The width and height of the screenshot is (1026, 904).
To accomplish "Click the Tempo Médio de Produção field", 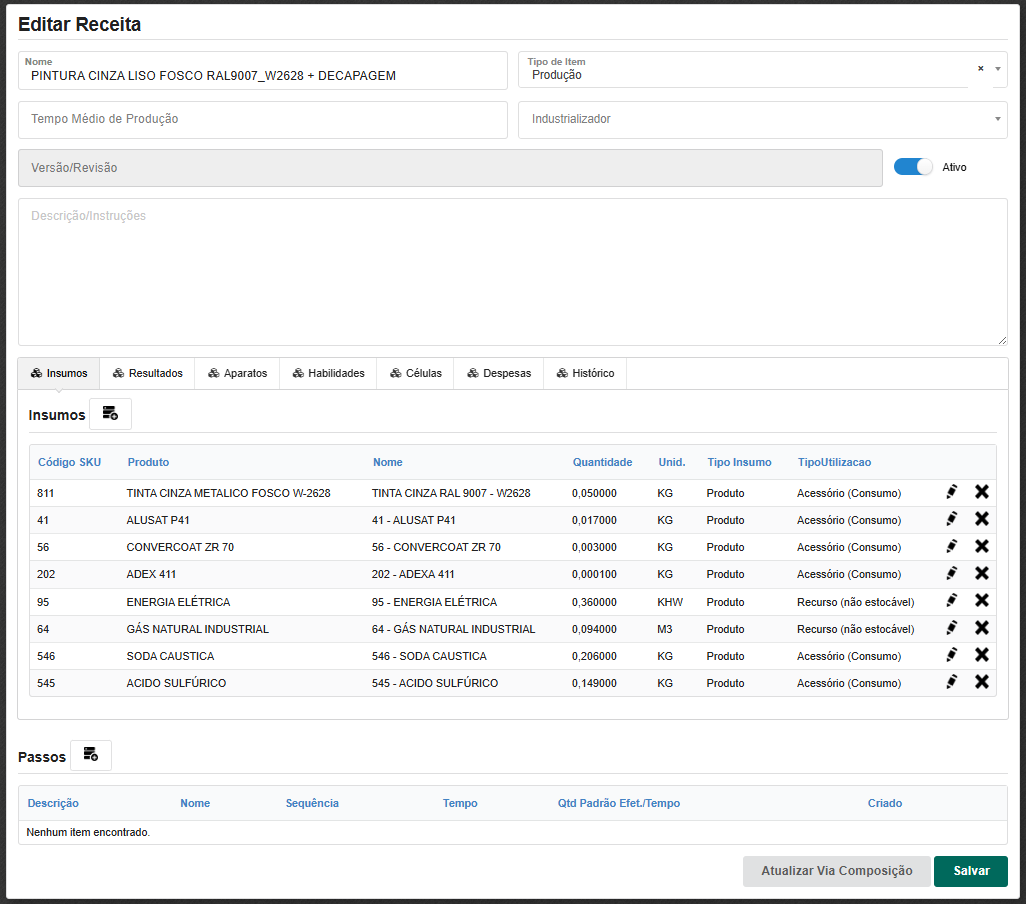I will [x=262, y=119].
